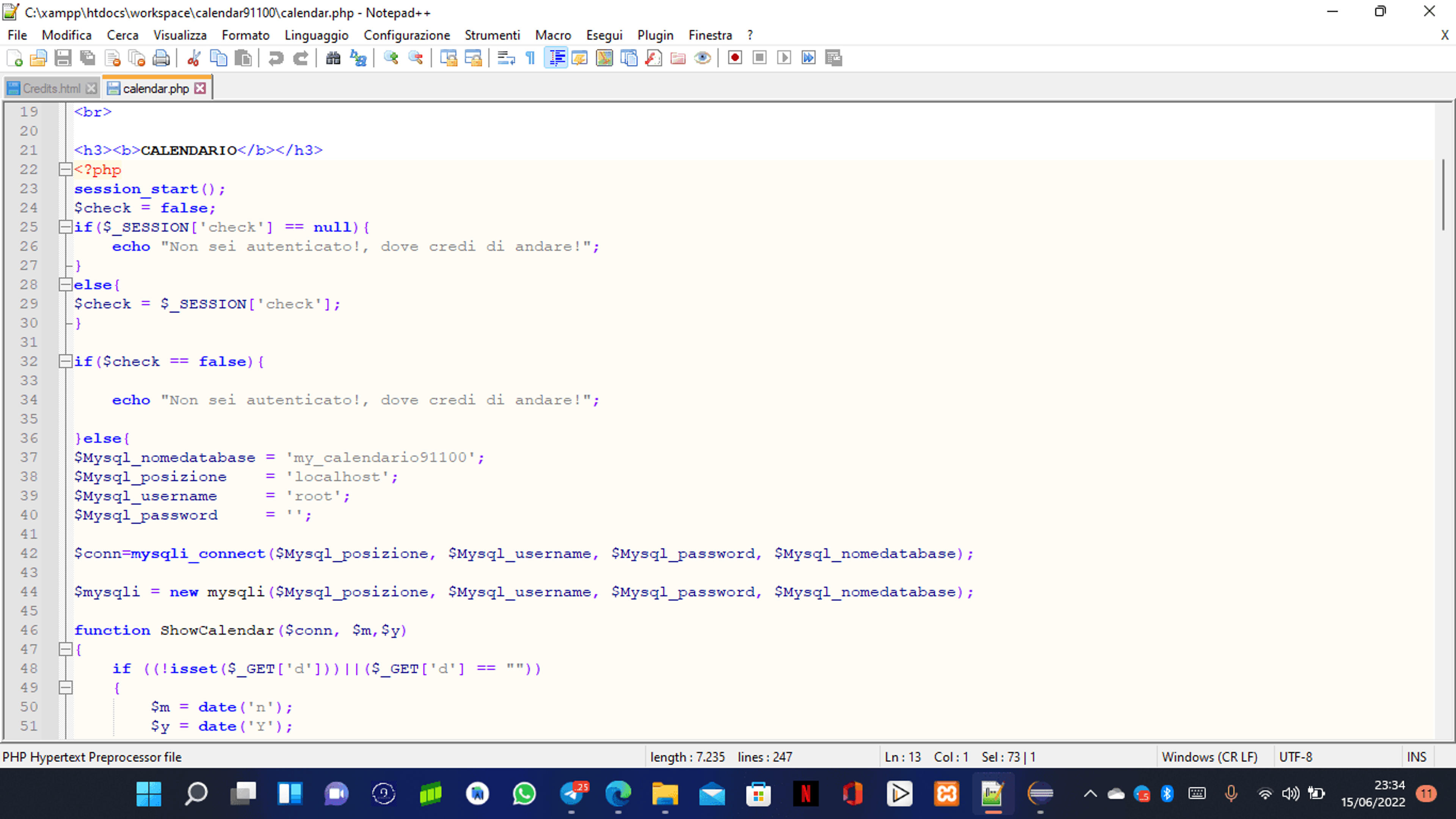Collapse the fold marker on line 49
The width and height of the screenshot is (1456, 819).
66,688
